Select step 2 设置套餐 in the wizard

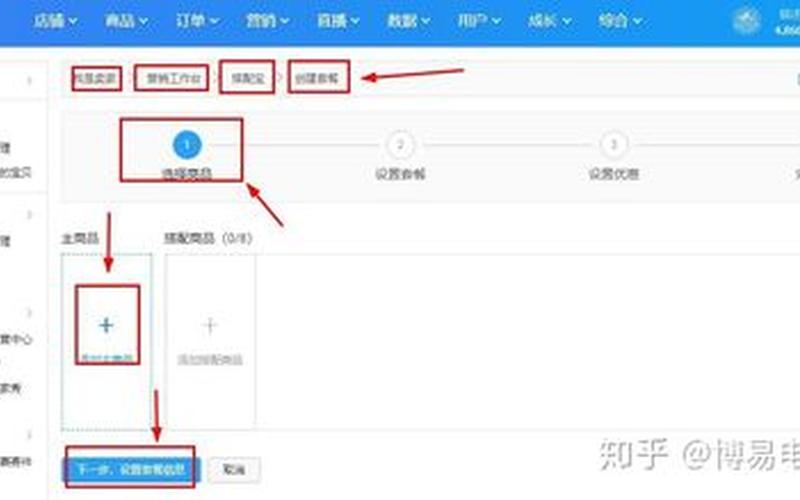coord(400,155)
